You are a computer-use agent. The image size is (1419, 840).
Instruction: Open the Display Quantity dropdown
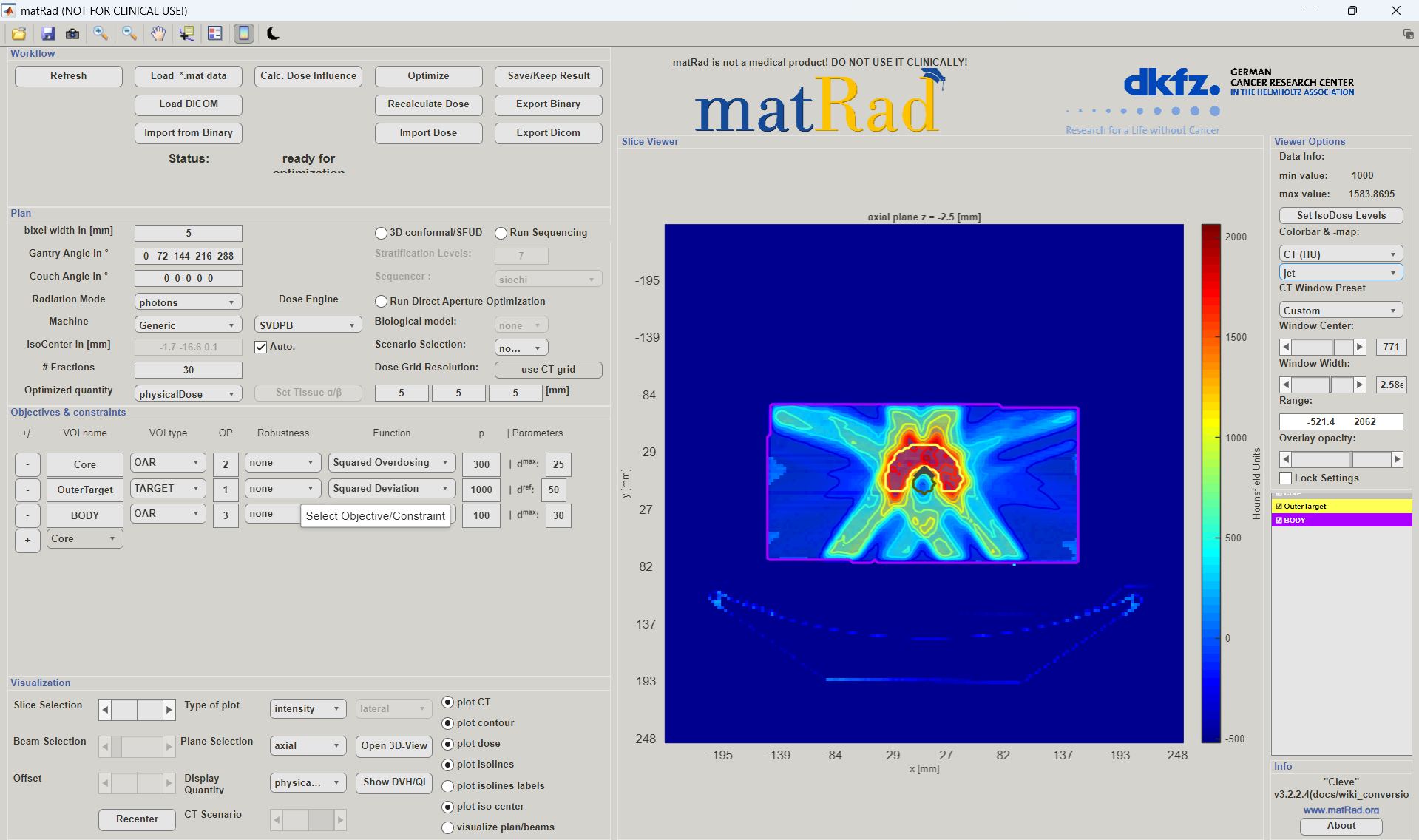coord(308,783)
